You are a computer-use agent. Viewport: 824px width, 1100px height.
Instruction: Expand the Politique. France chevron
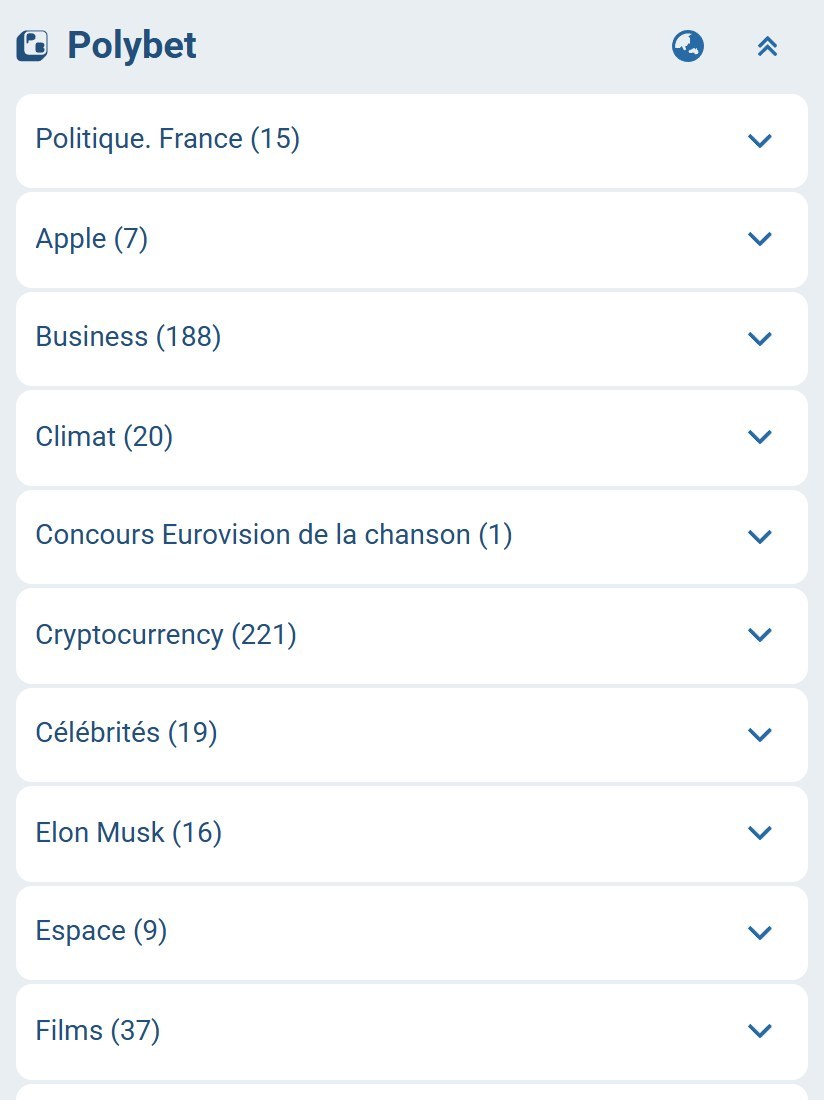[759, 140]
